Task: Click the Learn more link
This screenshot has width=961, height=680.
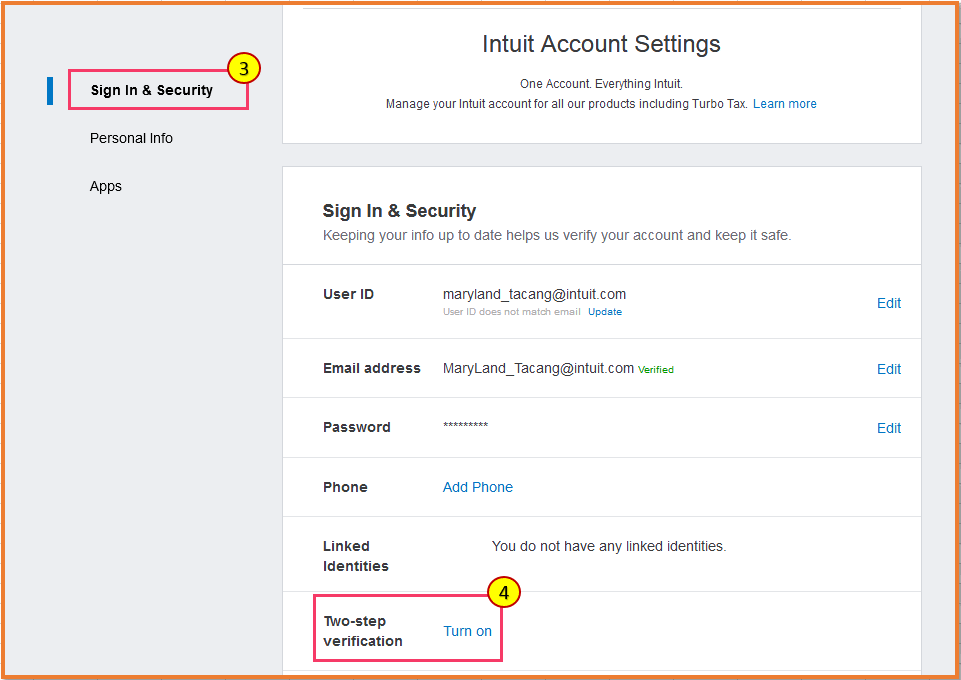Action: pos(784,103)
